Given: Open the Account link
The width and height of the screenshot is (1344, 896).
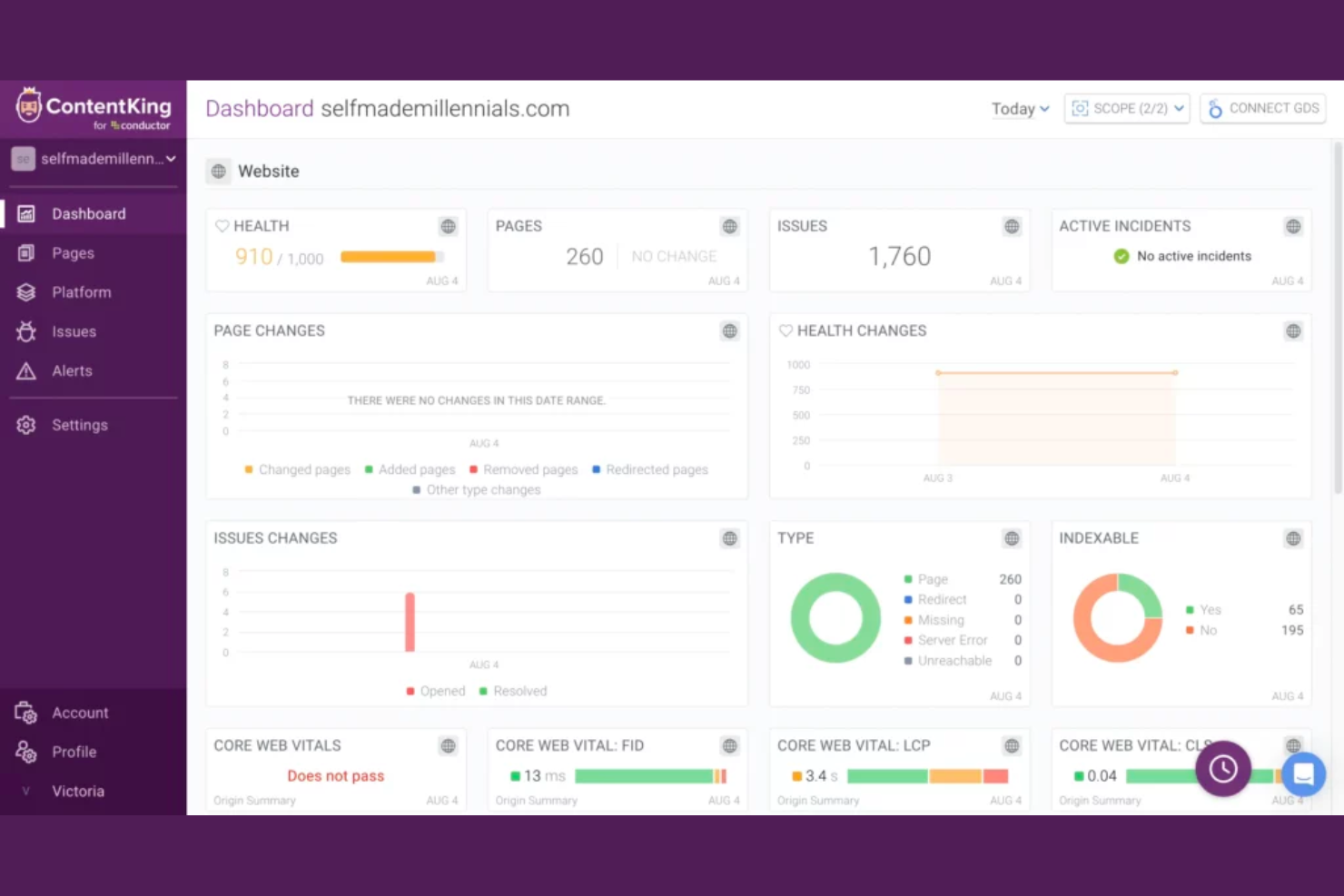Looking at the screenshot, I should point(80,713).
